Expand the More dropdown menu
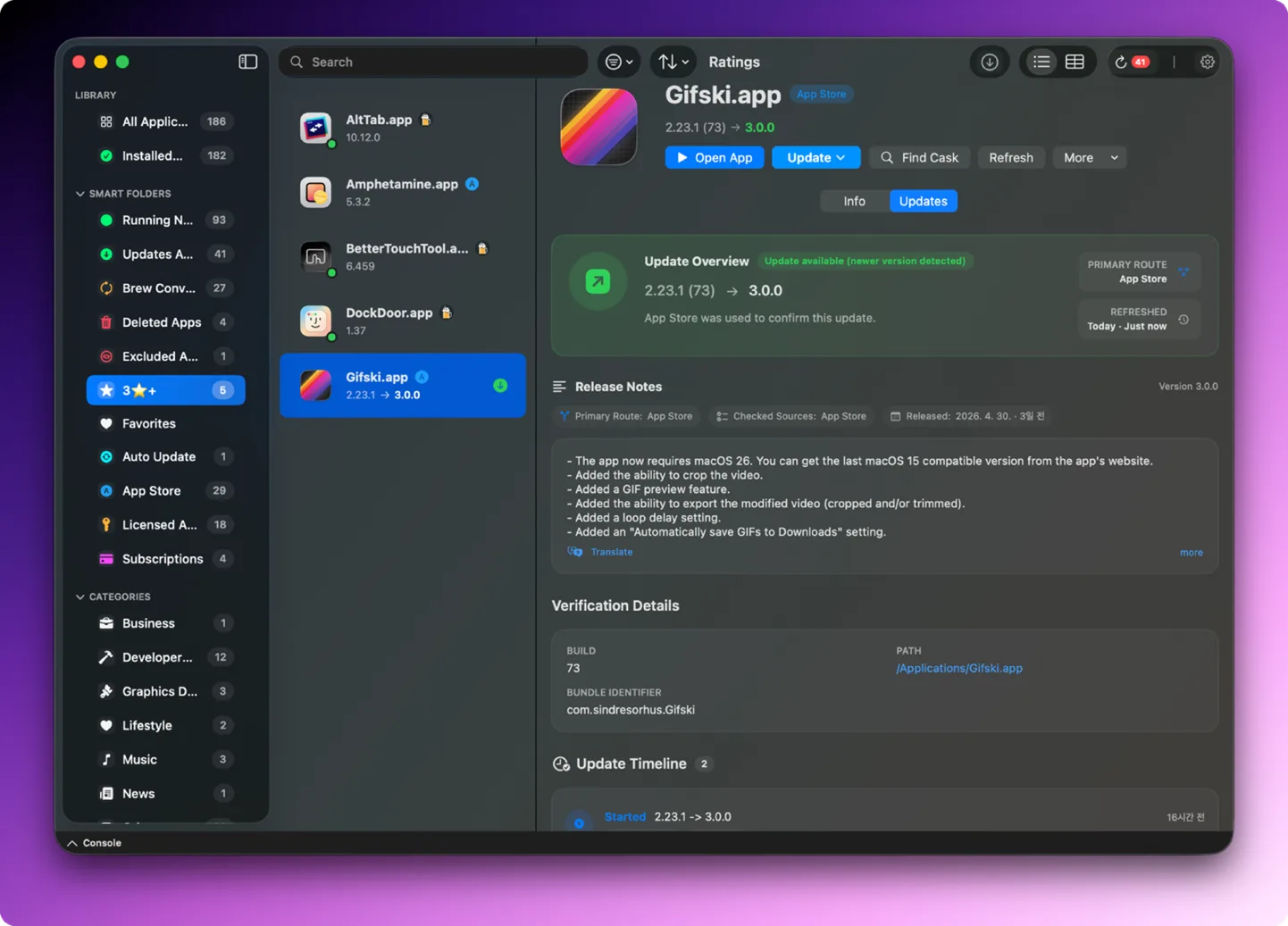The image size is (1288, 926). pyautogui.click(x=1089, y=157)
